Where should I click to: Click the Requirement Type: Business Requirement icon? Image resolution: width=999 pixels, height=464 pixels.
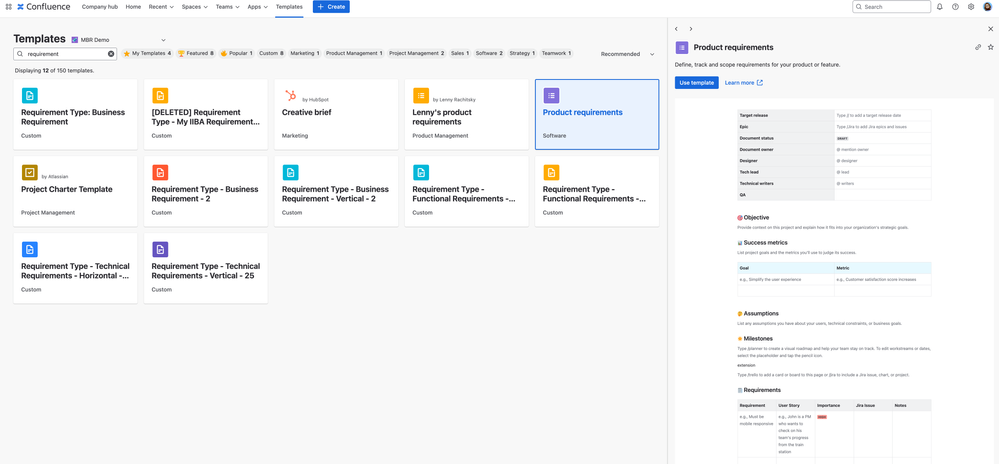point(29,96)
